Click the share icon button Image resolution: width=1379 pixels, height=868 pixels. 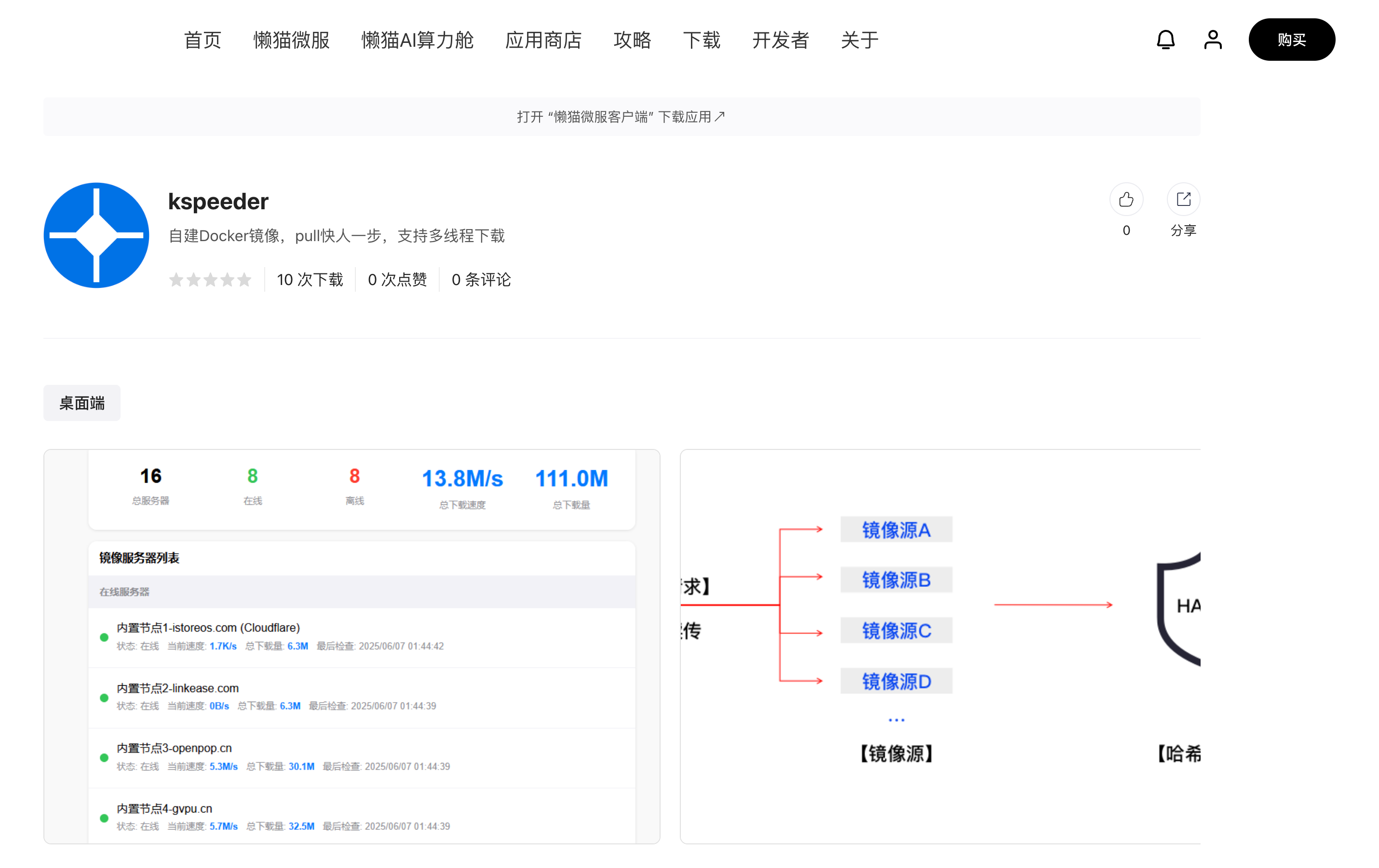point(1183,199)
